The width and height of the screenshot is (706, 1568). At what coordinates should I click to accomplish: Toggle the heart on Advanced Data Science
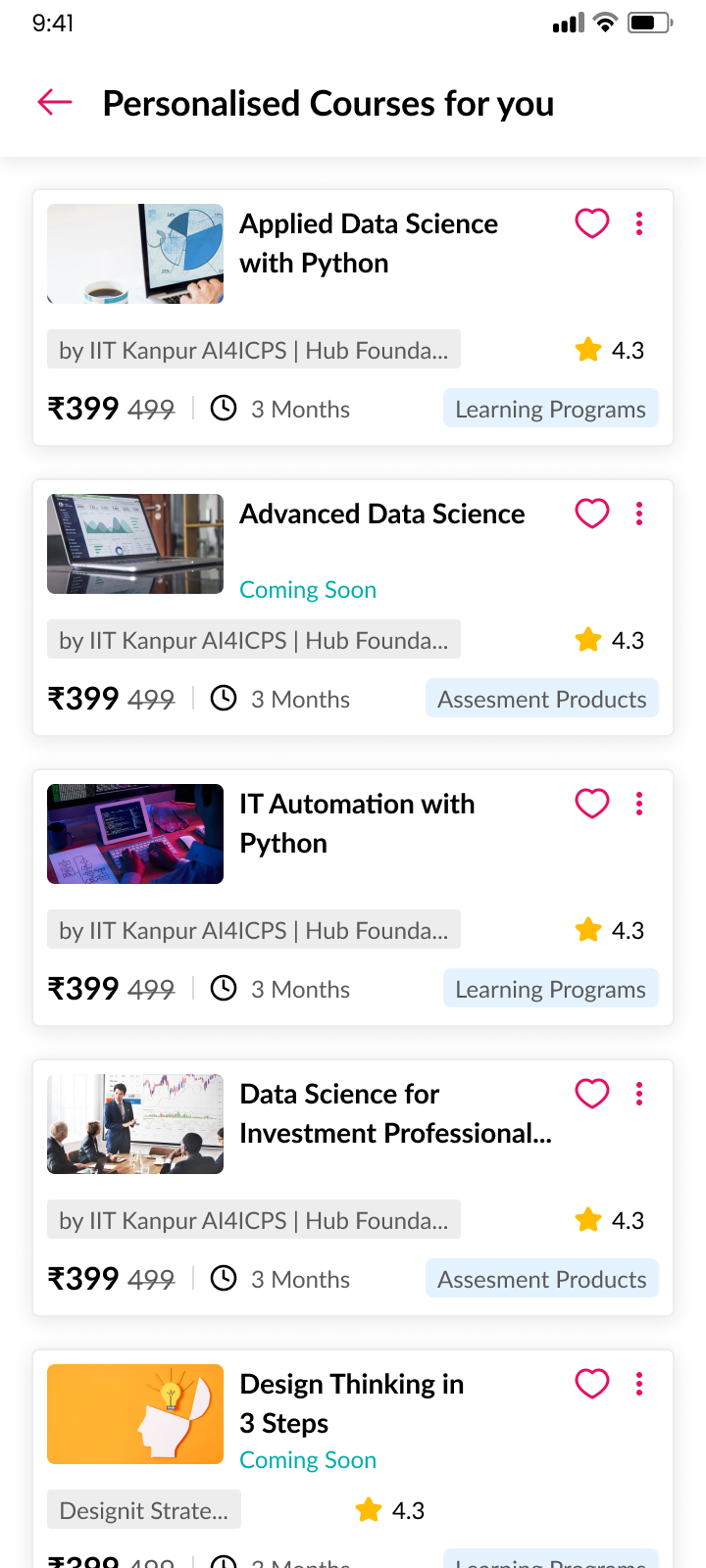pos(592,514)
